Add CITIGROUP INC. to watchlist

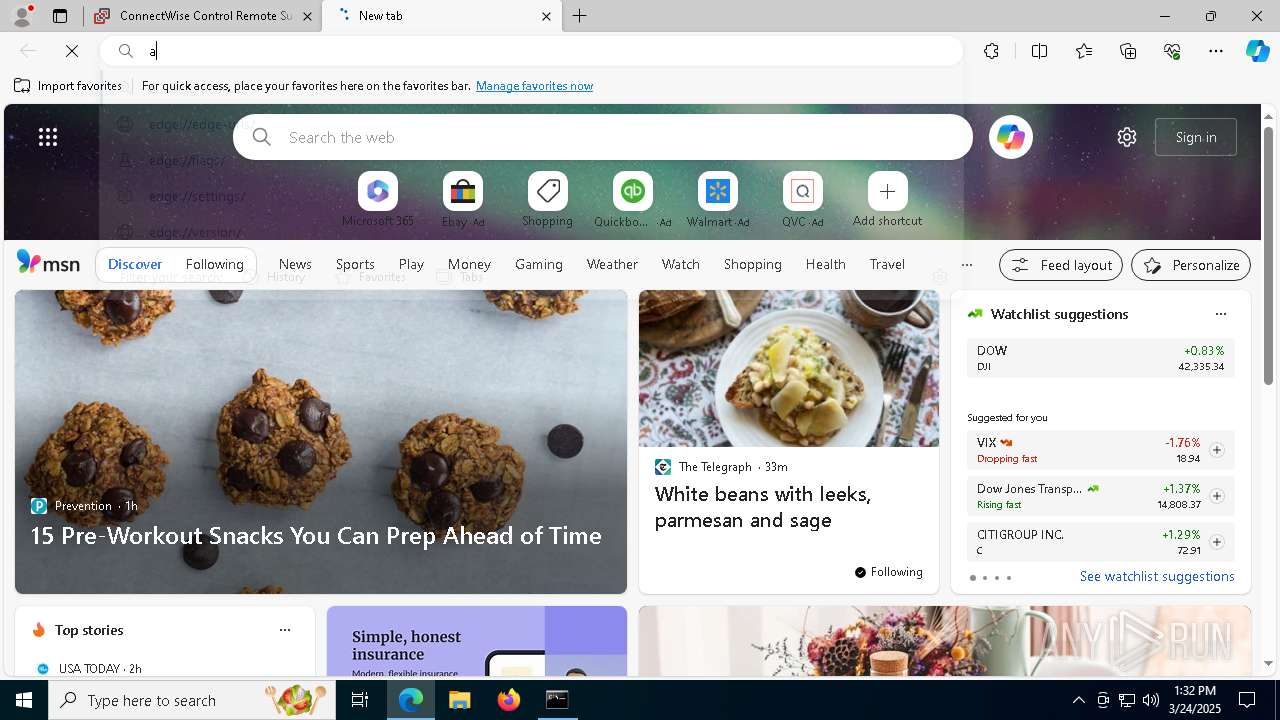(x=1216, y=542)
